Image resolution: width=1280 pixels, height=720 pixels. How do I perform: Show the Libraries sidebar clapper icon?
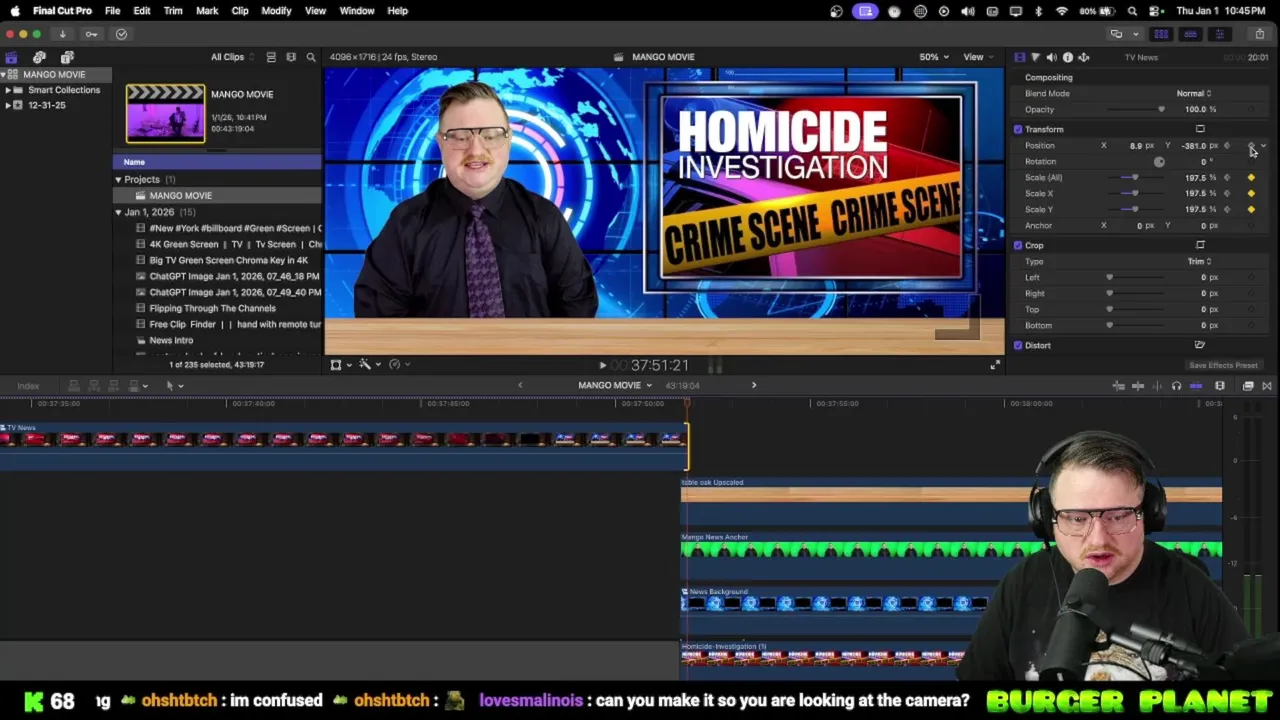pyautogui.click(x=11, y=57)
